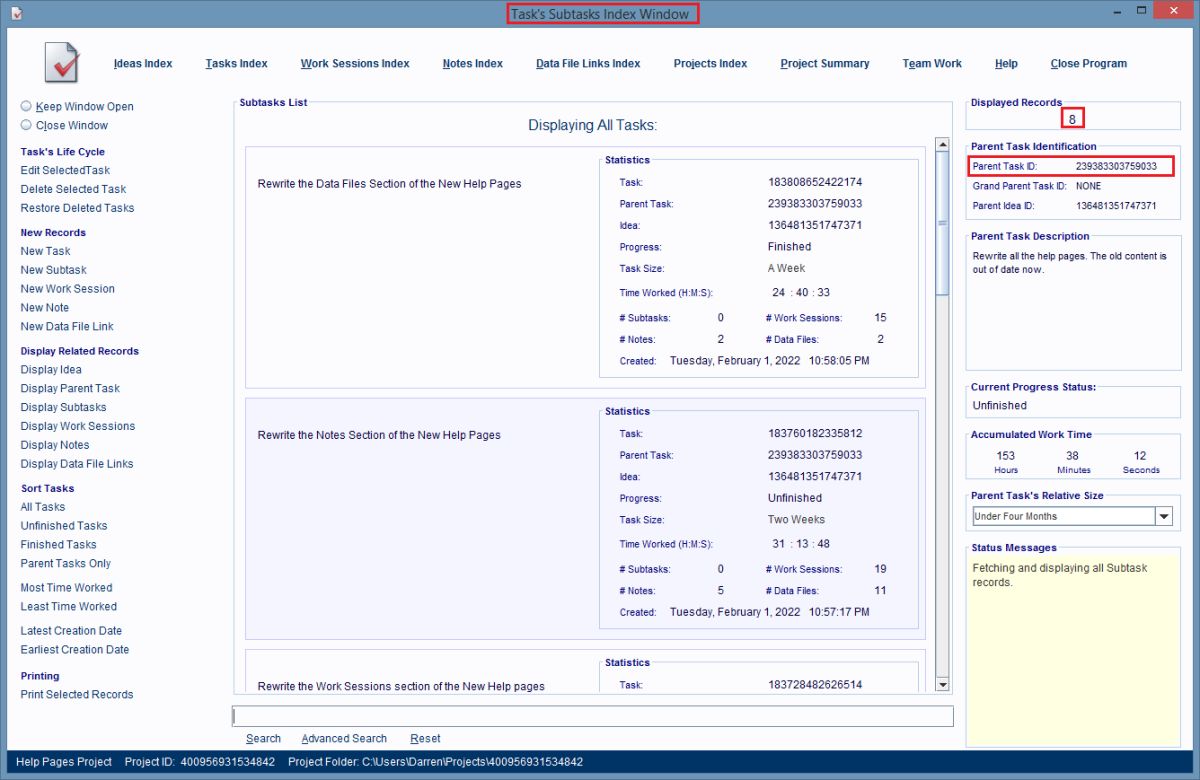Click Delete Selected Task link
Viewport: 1200px width, 780px height.
tap(73, 189)
